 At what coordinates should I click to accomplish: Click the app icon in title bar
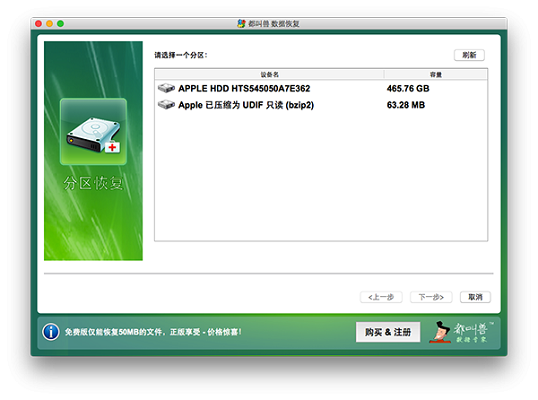(241, 24)
